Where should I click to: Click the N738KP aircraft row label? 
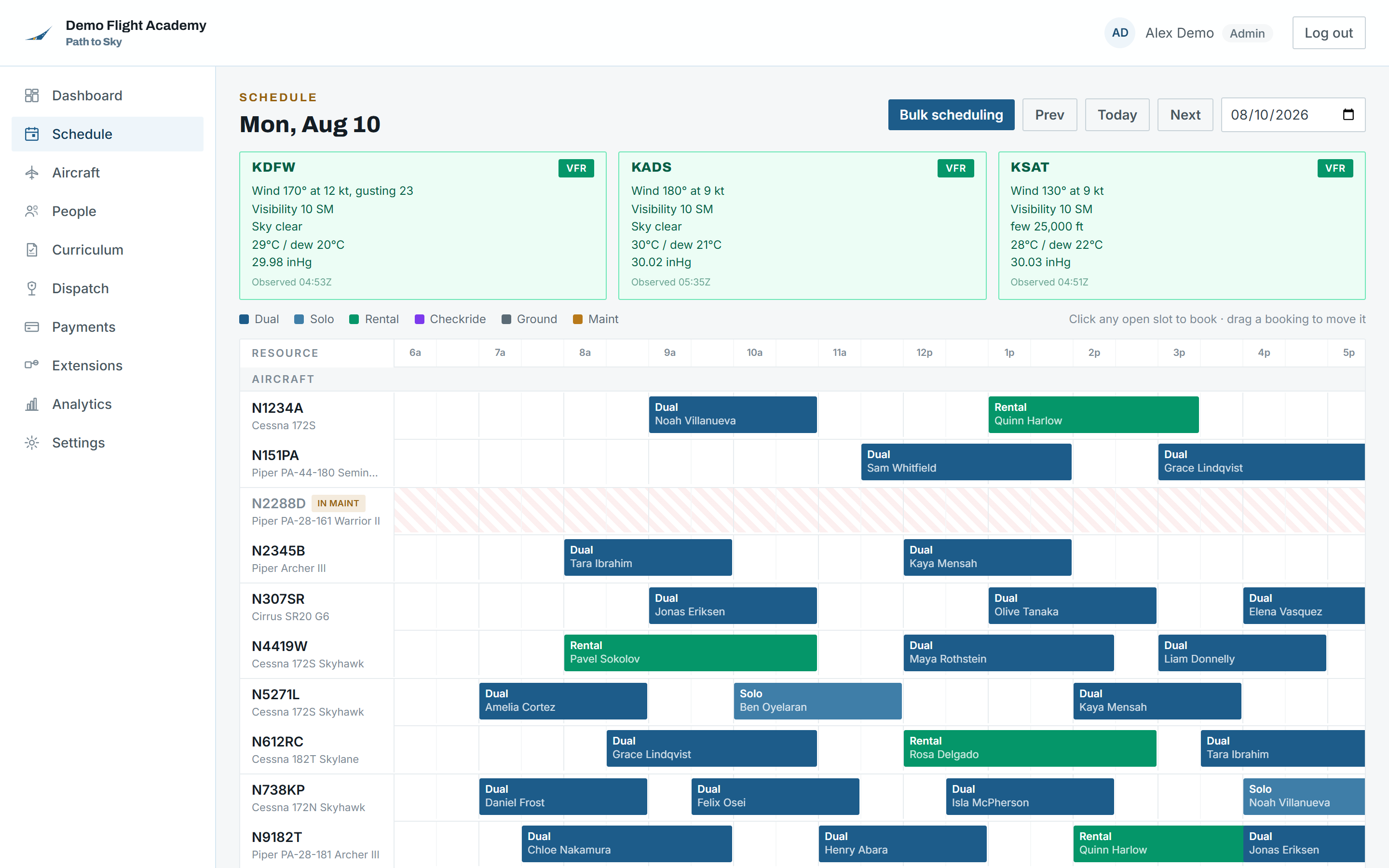(x=316, y=798)
